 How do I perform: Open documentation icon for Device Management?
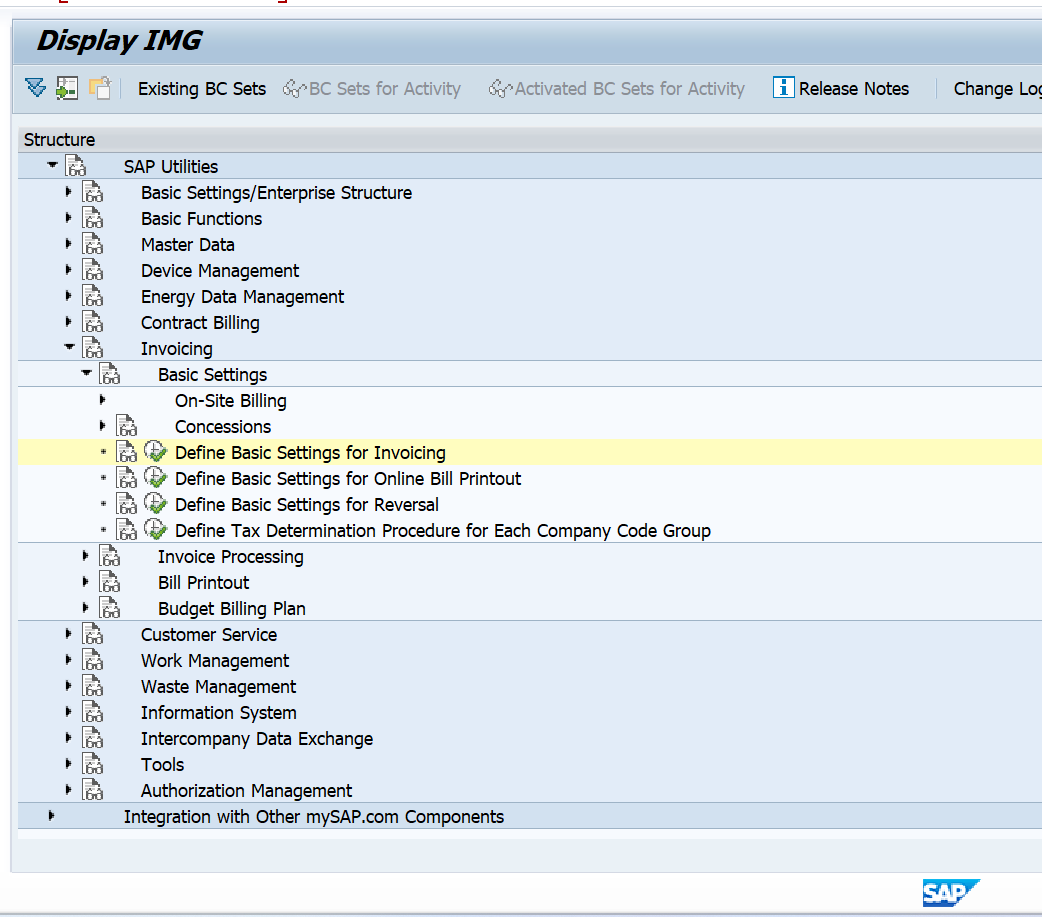pos(93,270)
